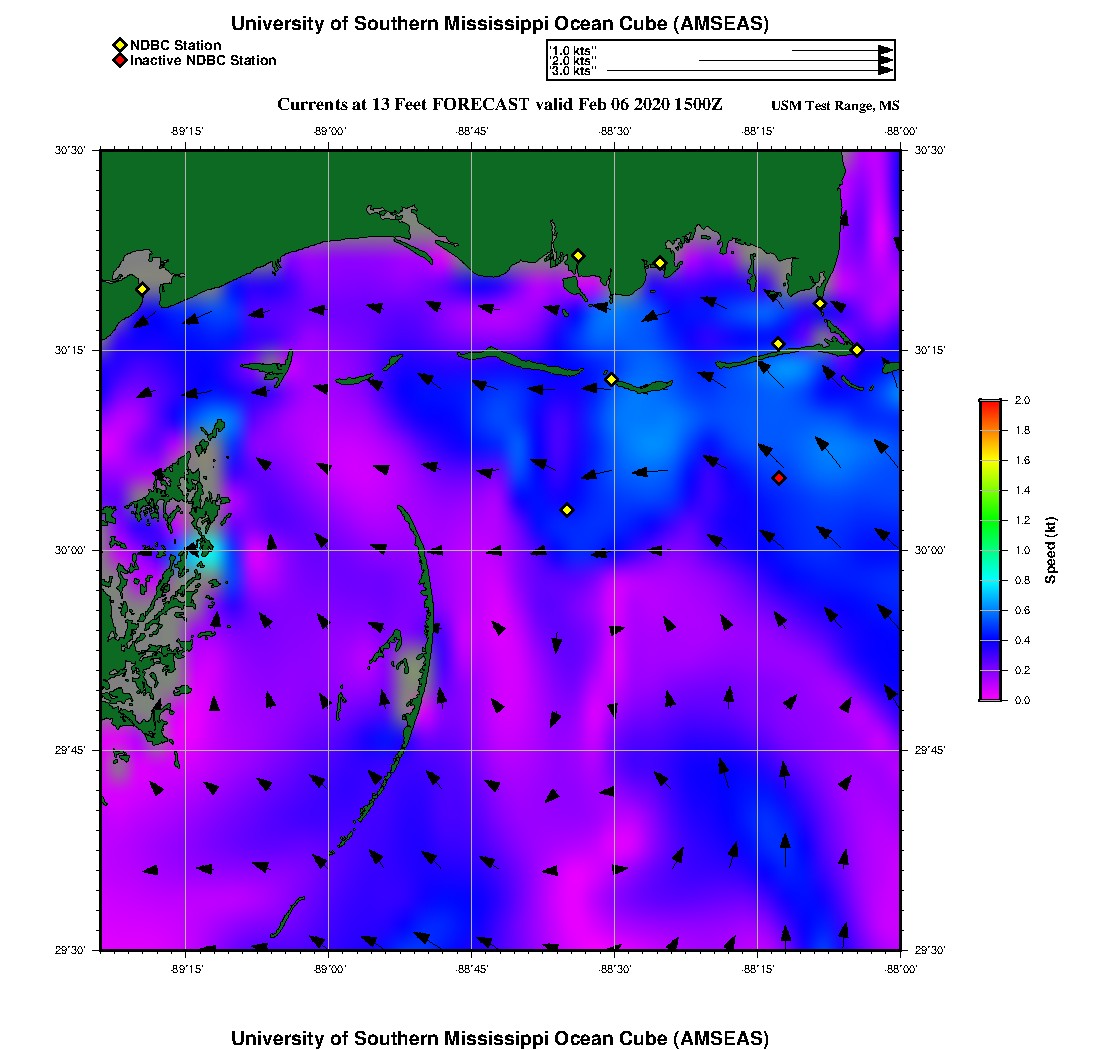1100x1050 pixels.
Task: Click the 'Speed (kt)' colorbar label
Action: (x=1050, y=551)
